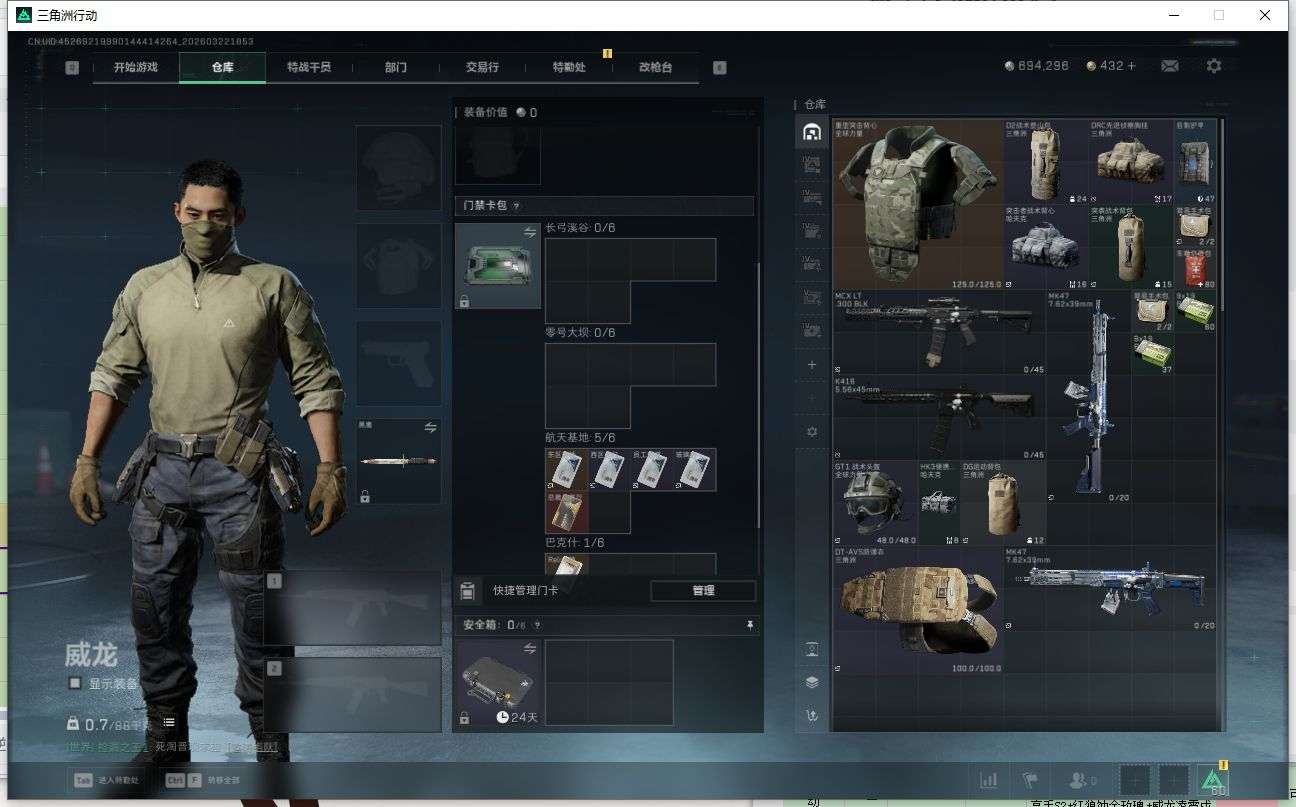Select the grey tactical vest showing 16
Viewport: 1296px width, 807px height.
pyautogui.click(x=1047, y=247)
